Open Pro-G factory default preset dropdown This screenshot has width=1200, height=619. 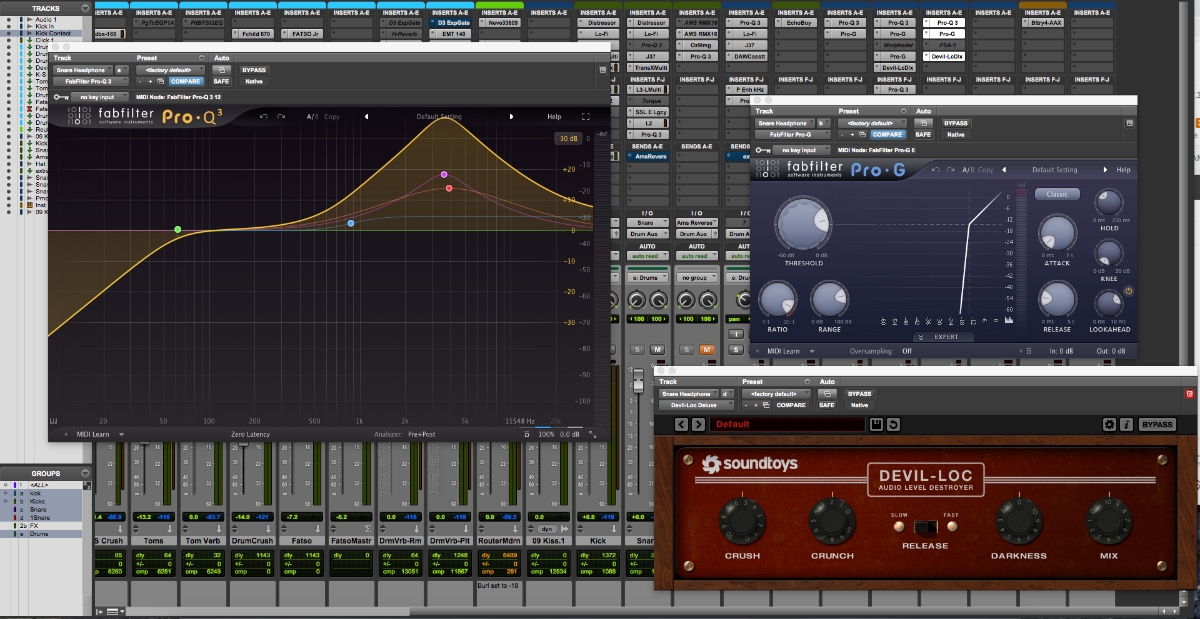coord(872,123)
